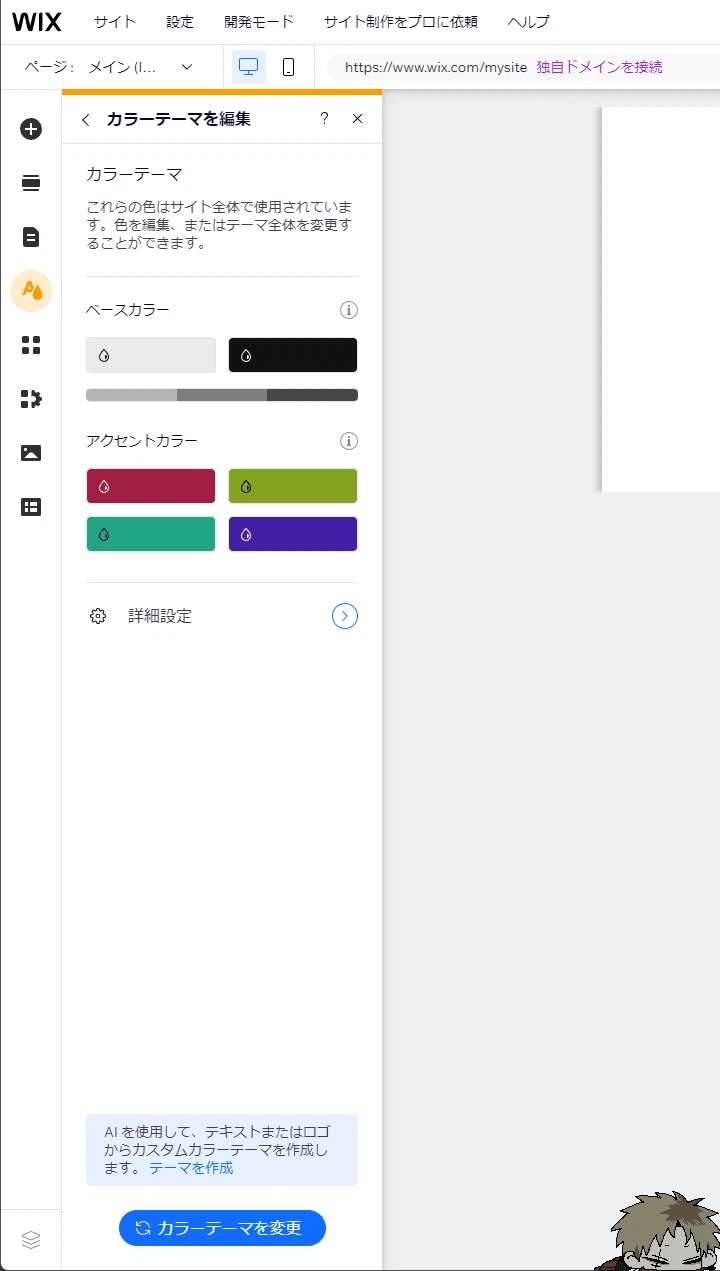
Task: Open the Pages and Menu icon
Action: click(x=31, y=237)
